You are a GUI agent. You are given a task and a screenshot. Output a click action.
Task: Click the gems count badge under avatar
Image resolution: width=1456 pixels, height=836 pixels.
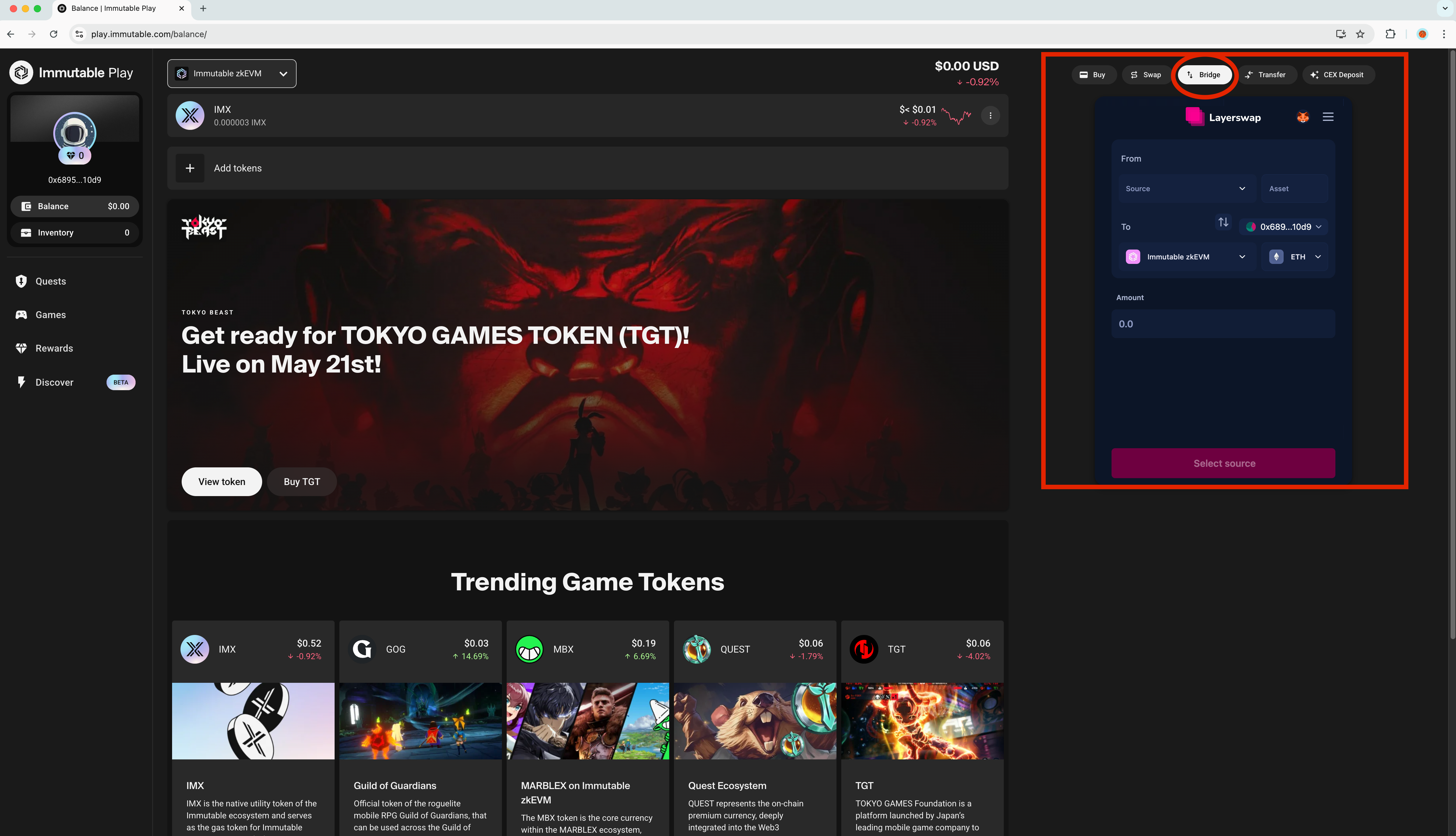pyautogui.click(x=75, y=156)
